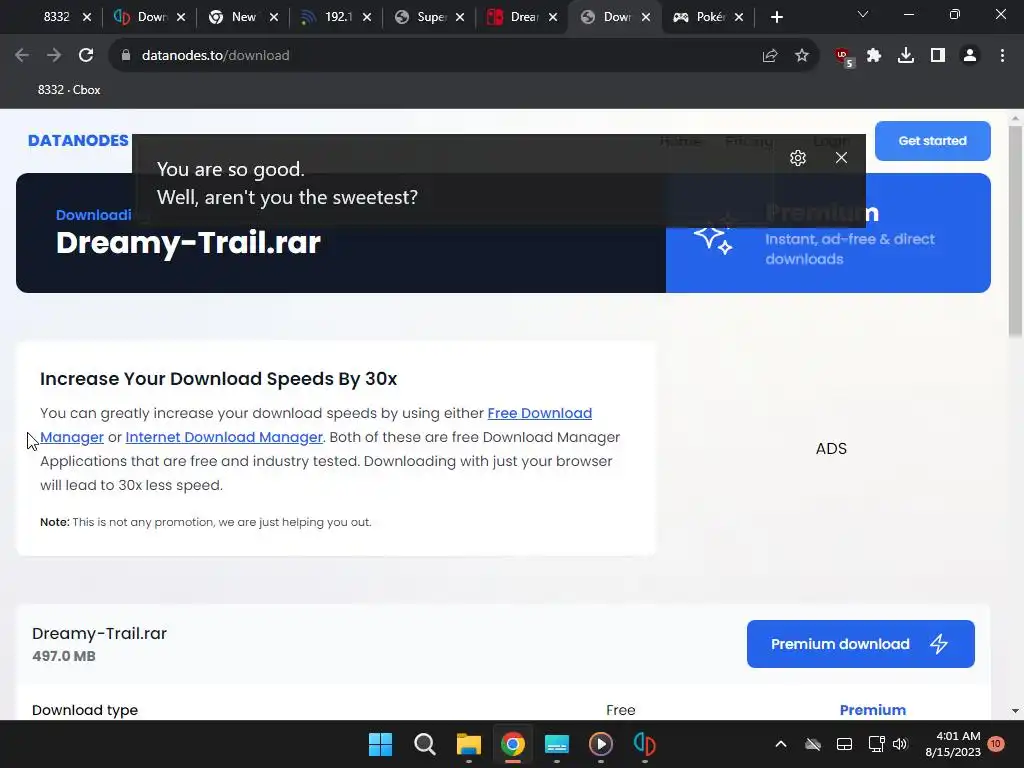Click the cloud sync tray icon
Viewport: 1024px width, 768px height.
(812, 744)
